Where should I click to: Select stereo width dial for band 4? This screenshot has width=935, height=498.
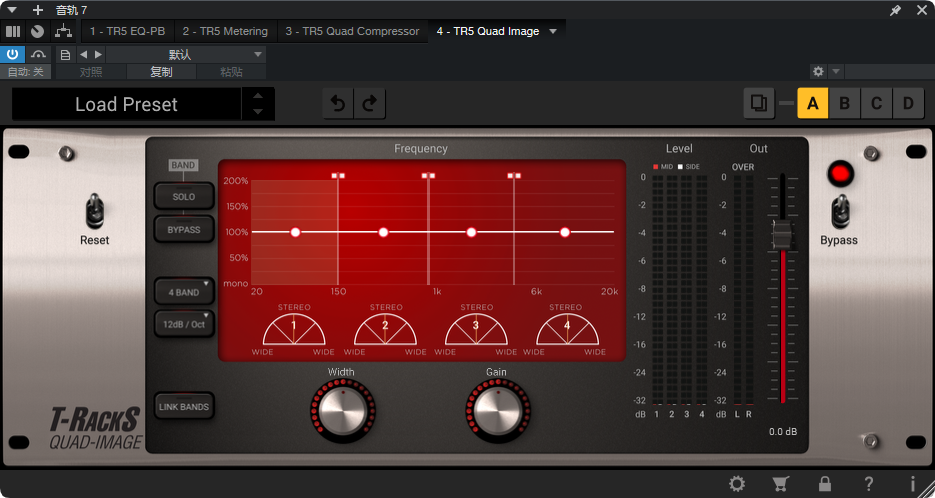click(x=567, y=330)
